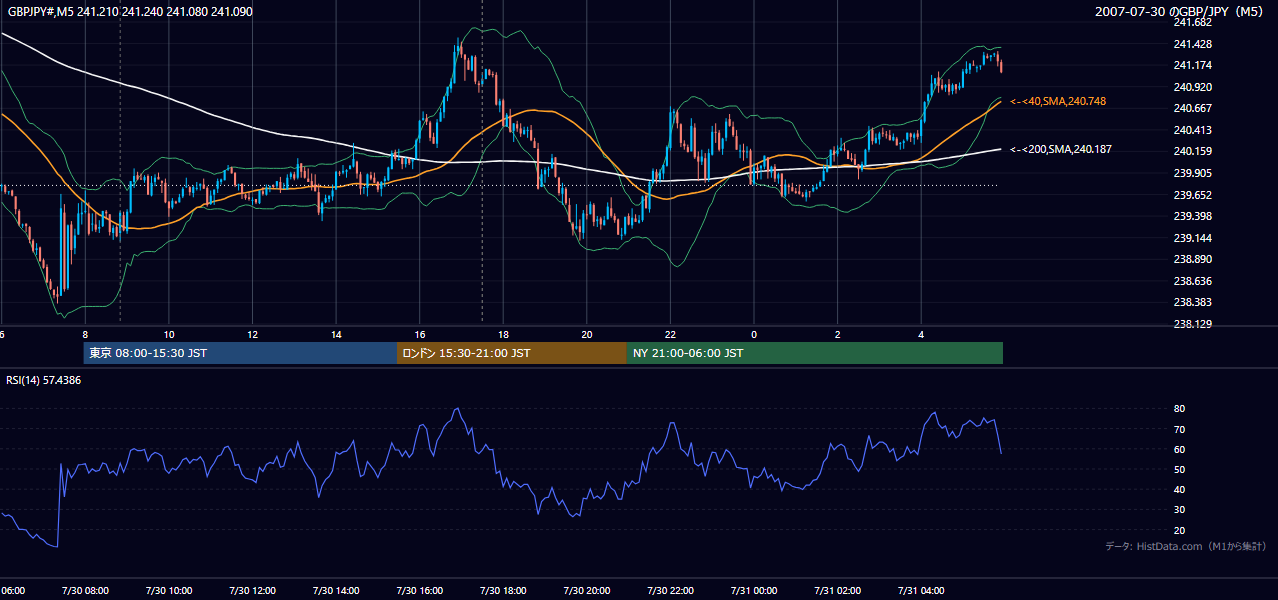Screen dimensions: 1278x600
Task: Click hour tick 8 under the price chart
Action: coord(85,335)
